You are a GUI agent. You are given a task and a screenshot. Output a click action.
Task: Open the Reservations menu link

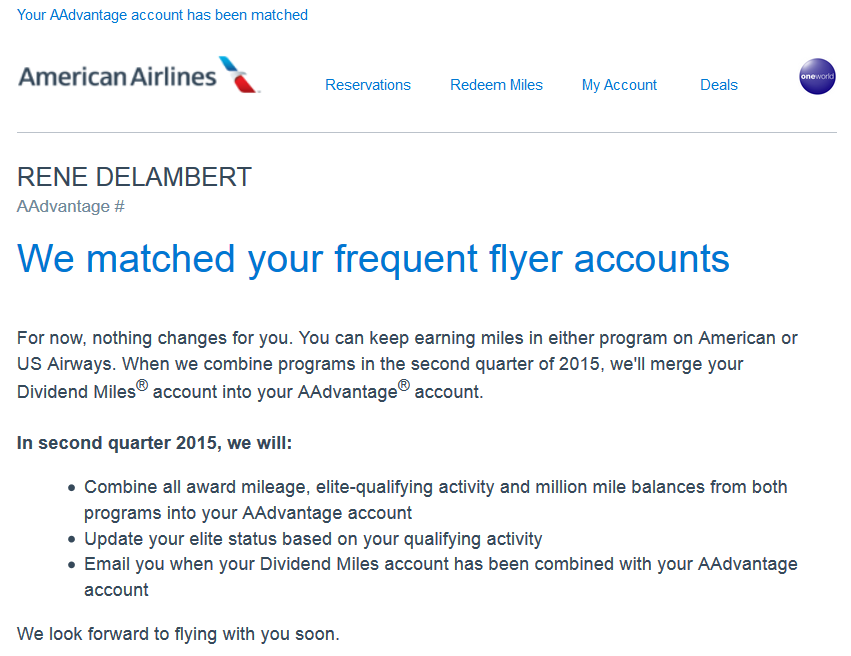click(368, 85)
